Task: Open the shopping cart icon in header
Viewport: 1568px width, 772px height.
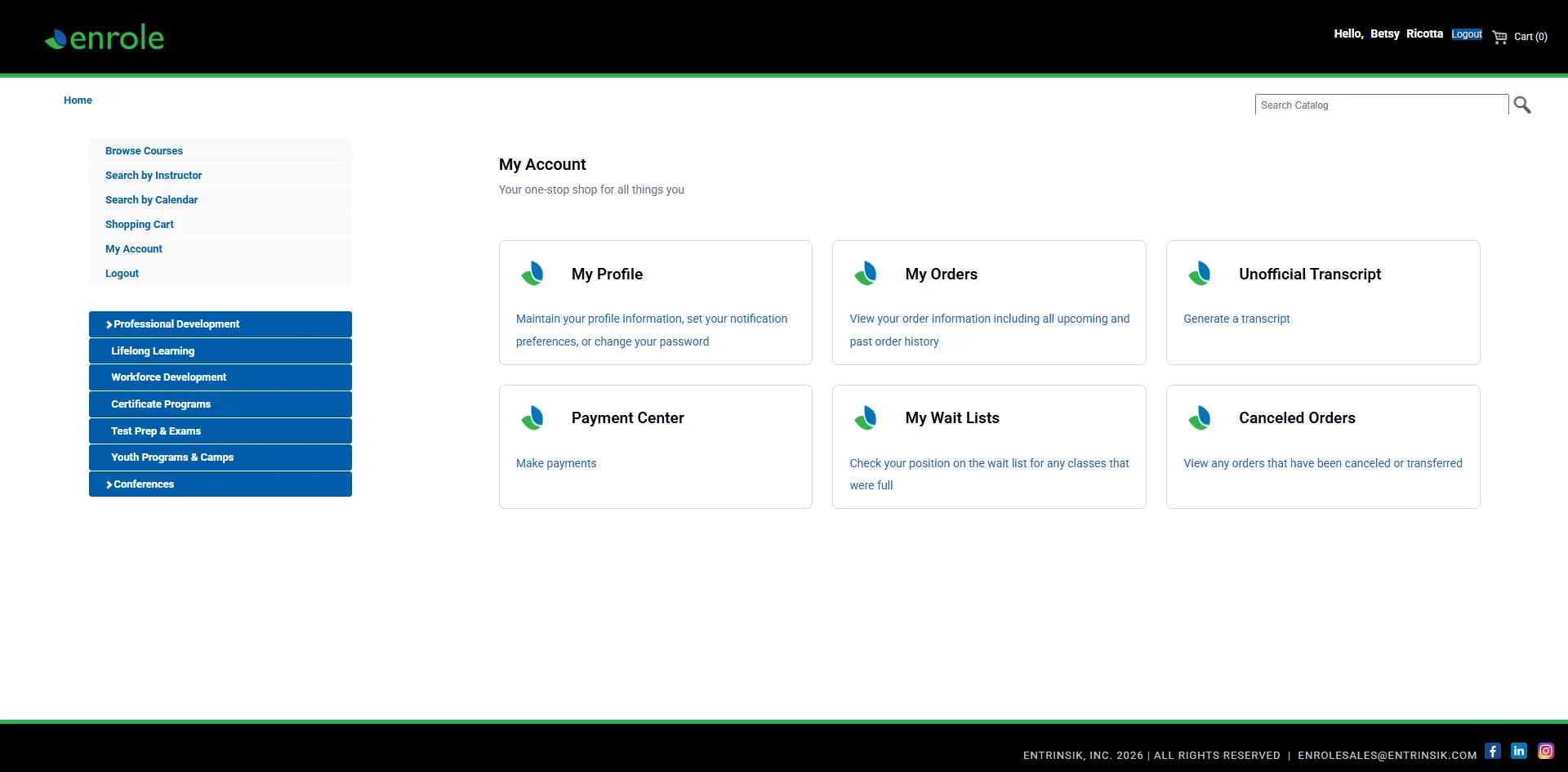Action: click(1500, 37)
